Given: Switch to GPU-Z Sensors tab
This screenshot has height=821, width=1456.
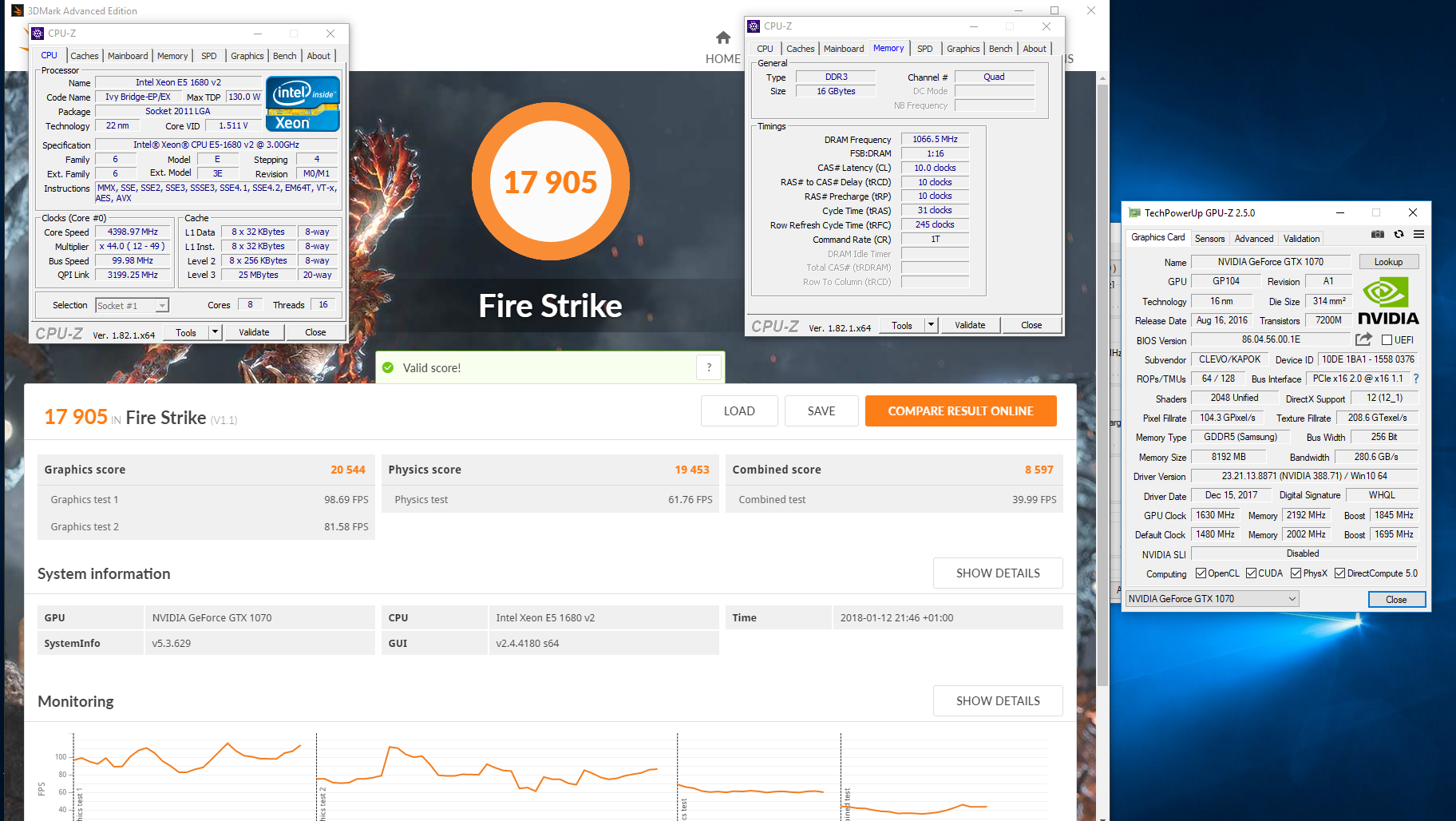Looking at the screenshot, I should click(x=1209, y=239).
